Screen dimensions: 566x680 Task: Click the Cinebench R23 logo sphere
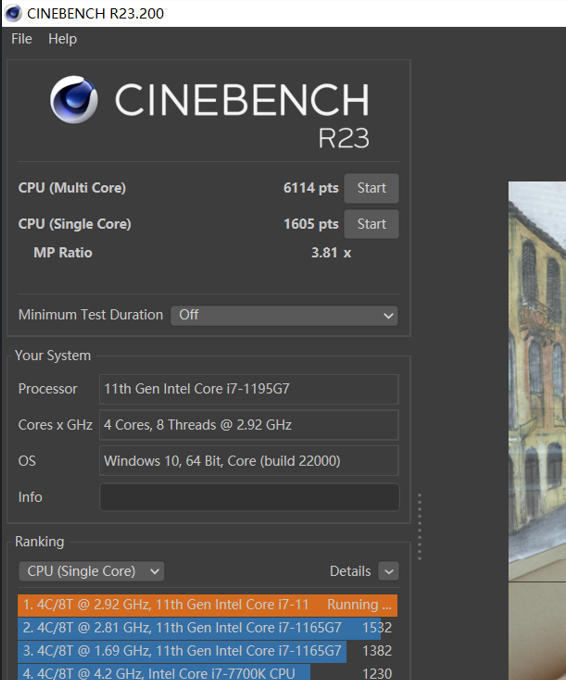click(74, 100)
